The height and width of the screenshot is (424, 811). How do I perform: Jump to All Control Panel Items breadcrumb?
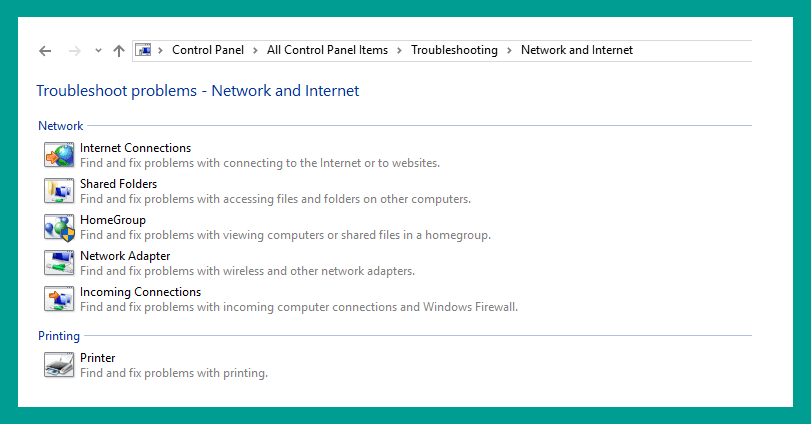click(327, 50)
